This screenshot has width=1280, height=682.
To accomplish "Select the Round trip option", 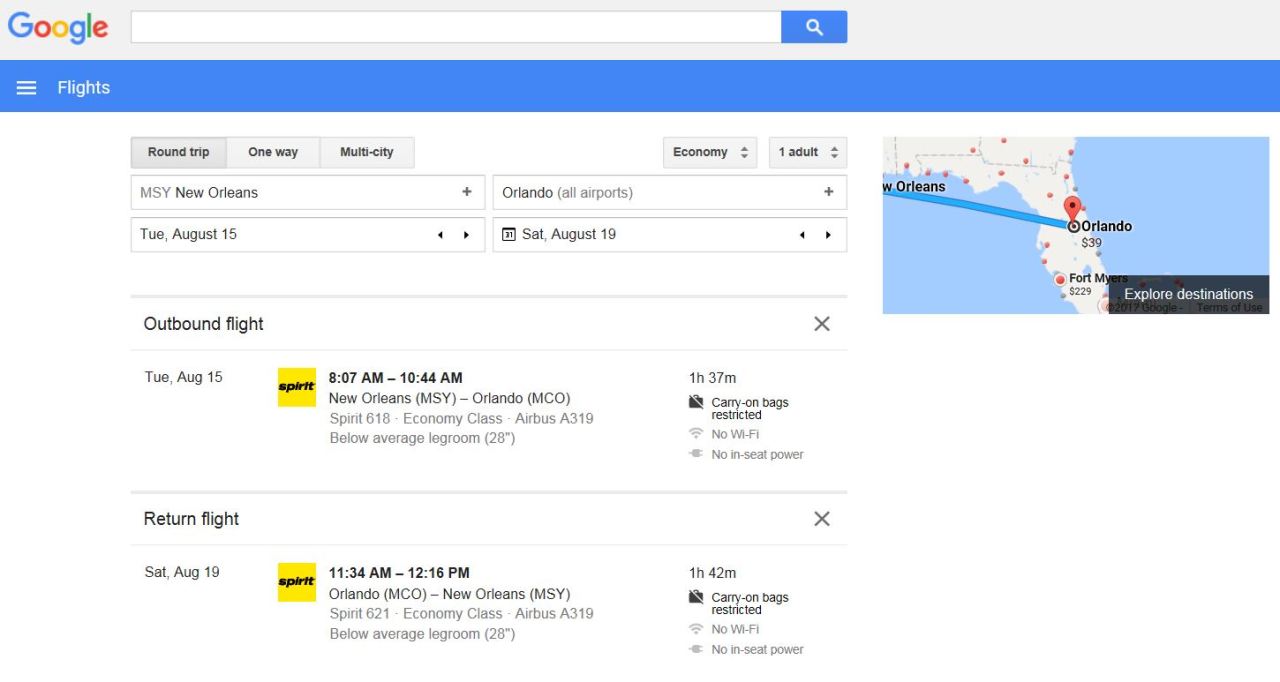I will click(178, 152).
